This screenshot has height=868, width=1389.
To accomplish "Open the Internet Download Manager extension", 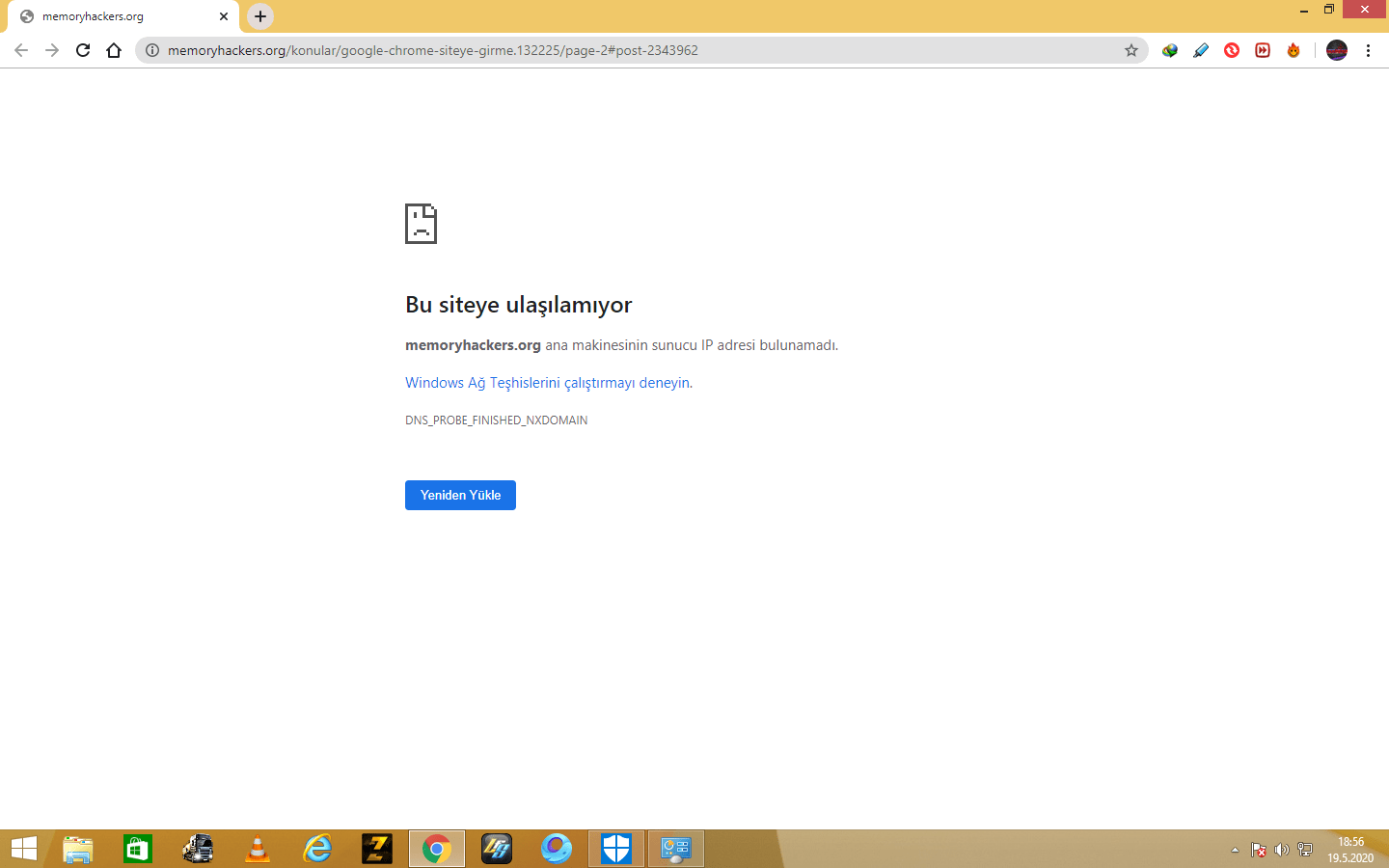I will 1170,50.
